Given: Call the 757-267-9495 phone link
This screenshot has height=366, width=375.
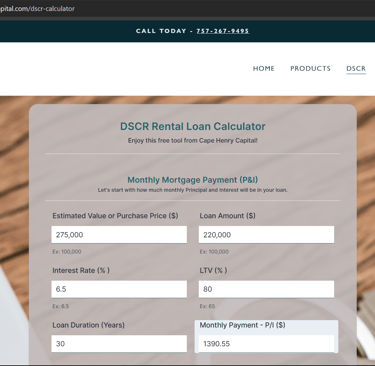Looking at the screenshot, I should (x=223, y=31).
